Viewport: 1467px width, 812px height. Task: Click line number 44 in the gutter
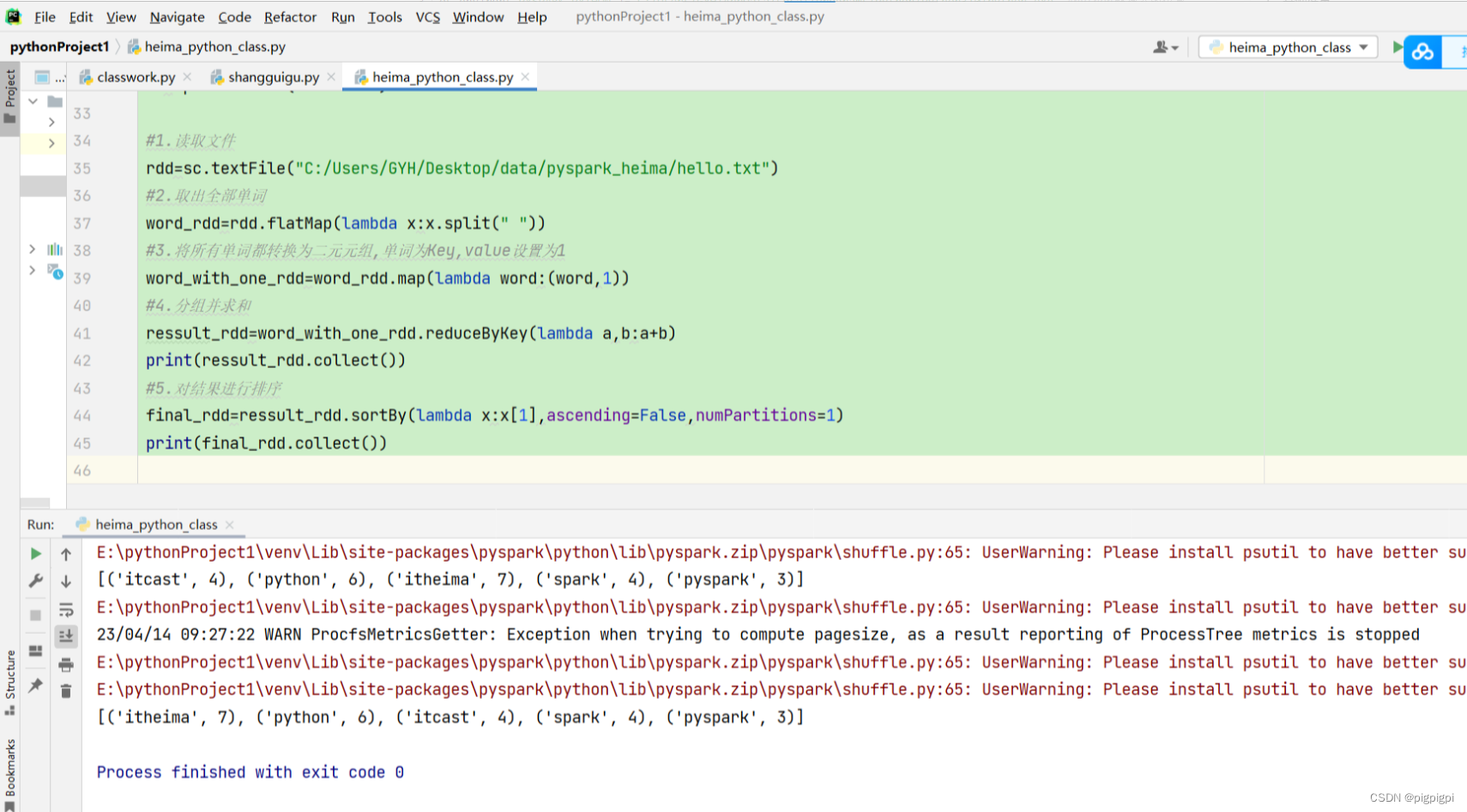81,416
